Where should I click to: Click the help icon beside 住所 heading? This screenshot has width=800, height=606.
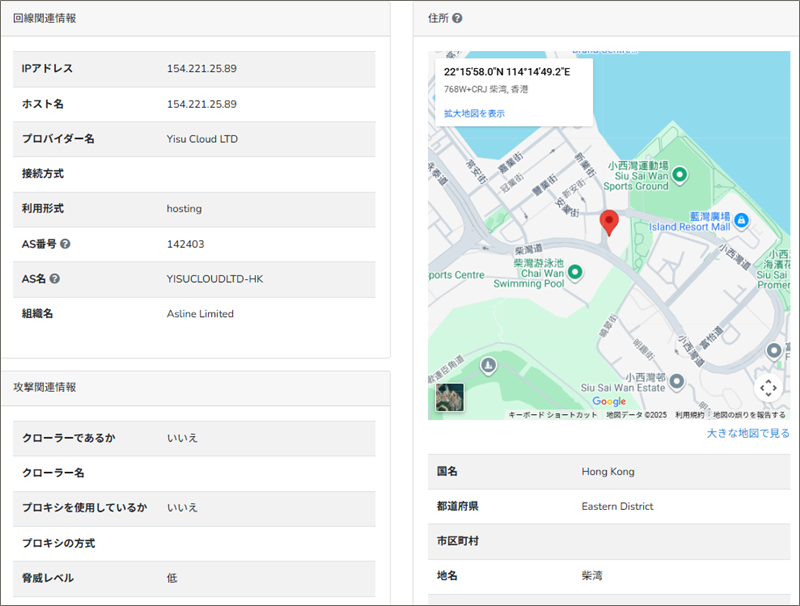click(x=457, y=19)
